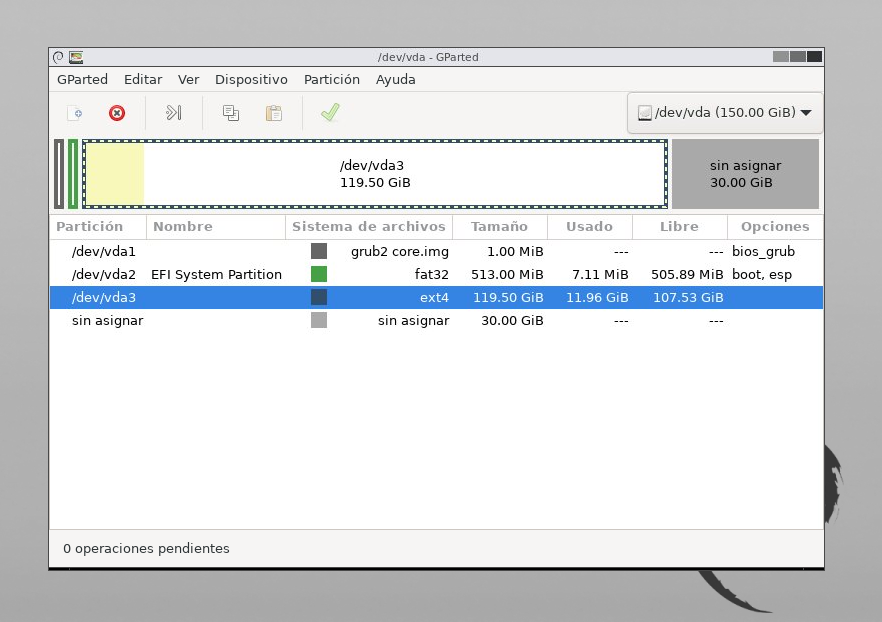The height and width of the screenshot is (622, 882).
Task: Click the resize/move partition toolbar icon
Action: tap(174, 113)
